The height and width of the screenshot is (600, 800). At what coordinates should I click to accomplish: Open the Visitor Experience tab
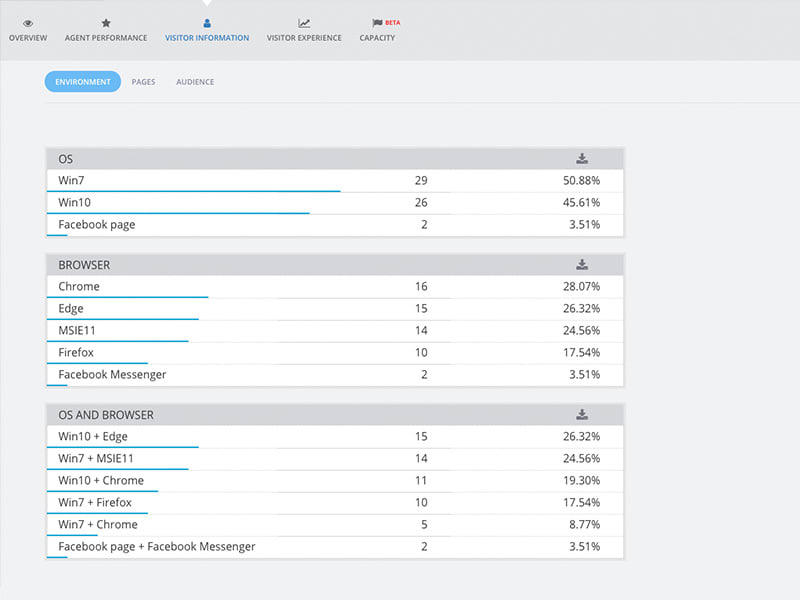(x=304, y=38)
